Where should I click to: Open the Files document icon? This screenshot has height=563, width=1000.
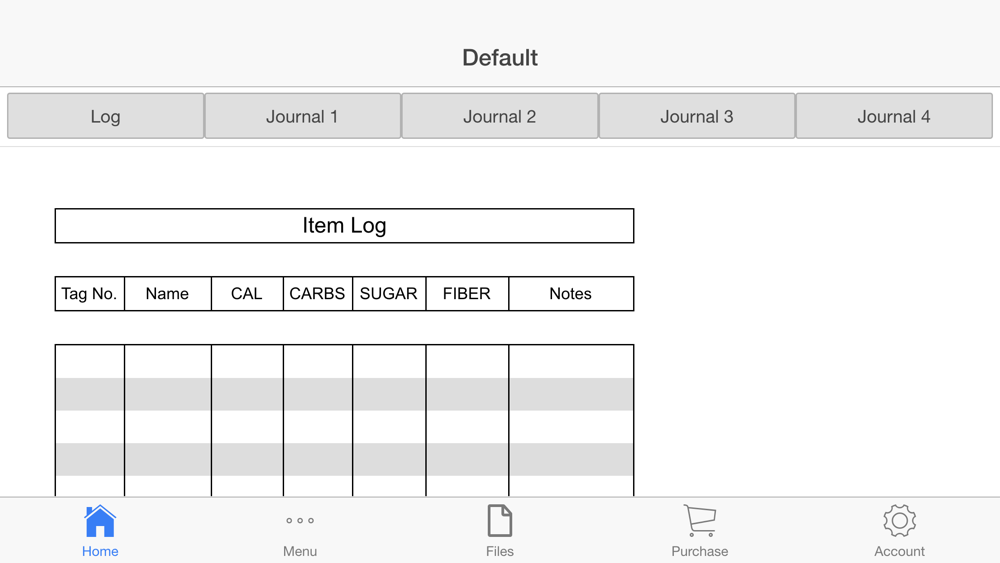[500, 521]
